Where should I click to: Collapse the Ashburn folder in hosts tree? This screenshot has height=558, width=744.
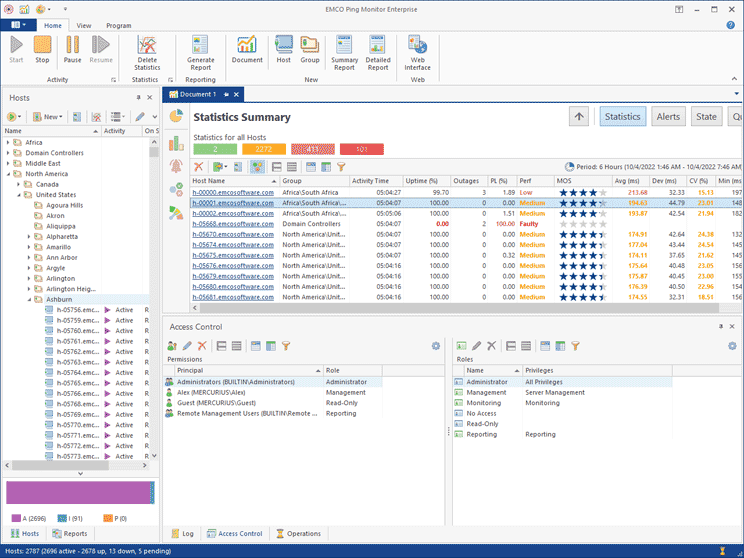coord(29,299)
